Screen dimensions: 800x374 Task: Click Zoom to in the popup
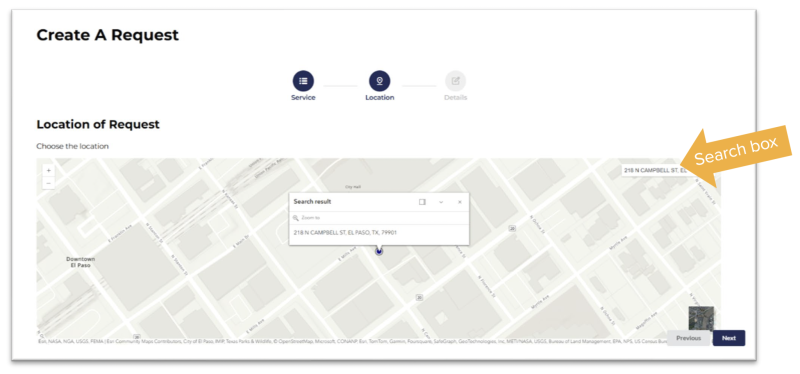pos(311,218)
